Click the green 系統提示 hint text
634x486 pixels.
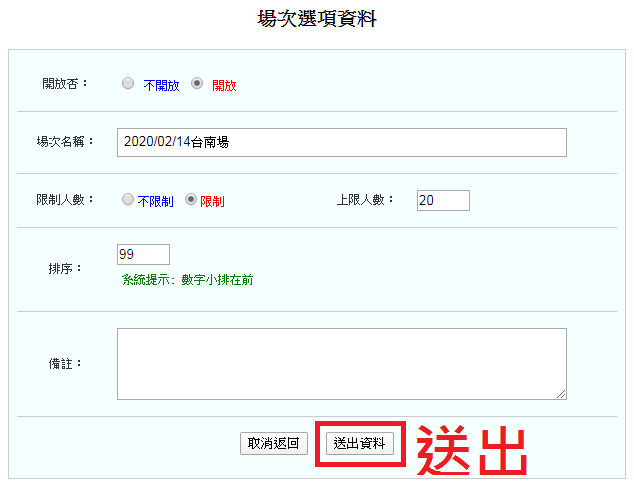pyautogui.click(x=187, y=280)
